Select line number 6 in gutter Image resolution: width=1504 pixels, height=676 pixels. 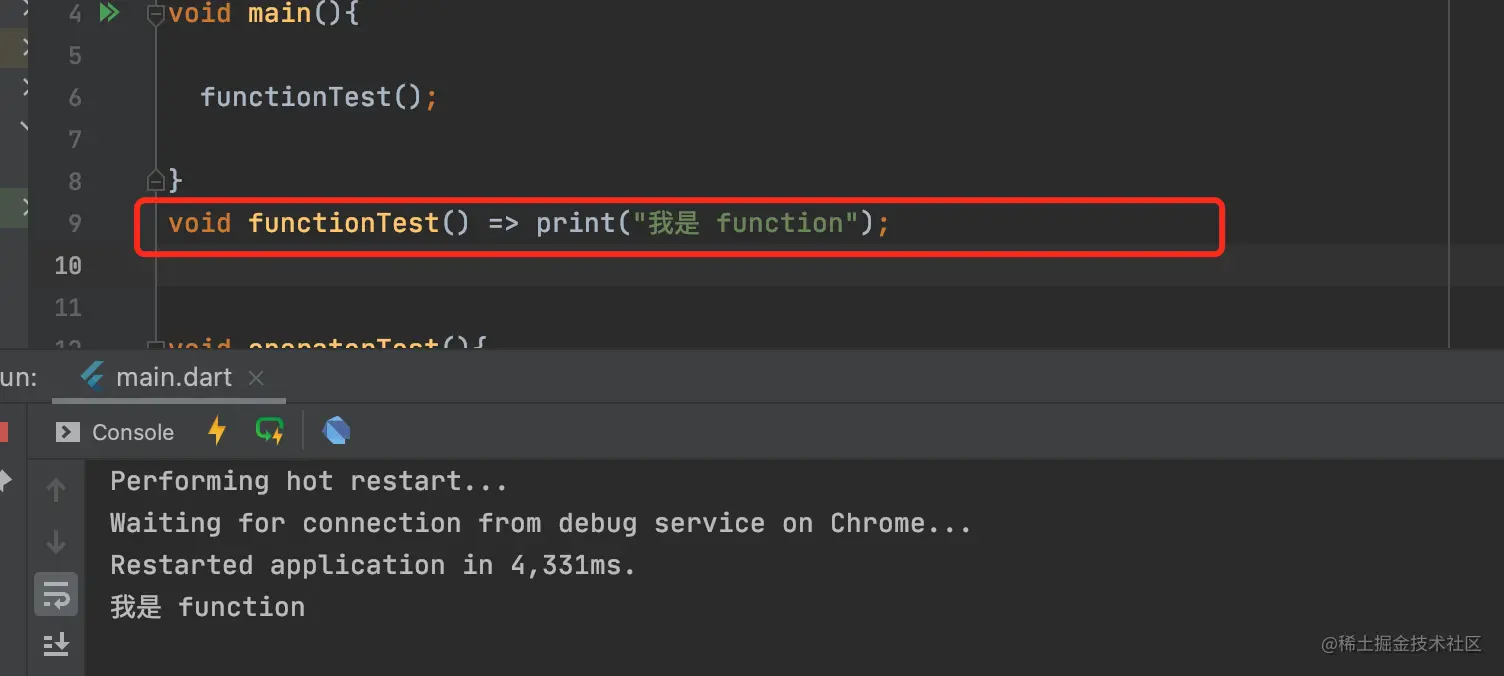[75, 97]
